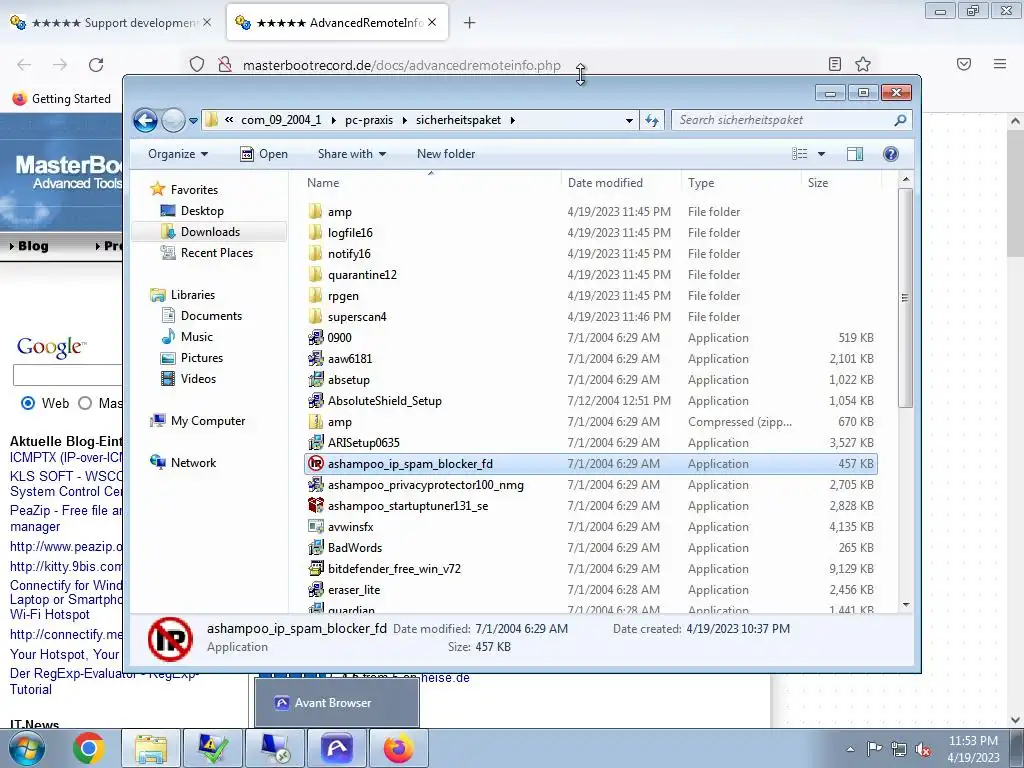Select the 0900 application file
1024x768 pixels.
coord(339,338)
